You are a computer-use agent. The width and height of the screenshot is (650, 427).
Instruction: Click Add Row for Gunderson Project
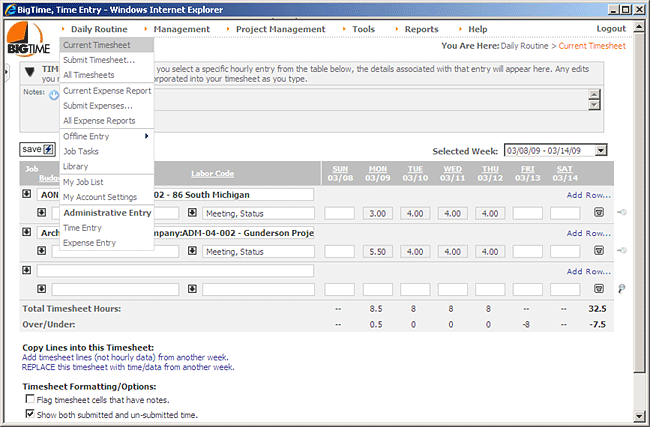pyautogui.click(x=589, y=233)
